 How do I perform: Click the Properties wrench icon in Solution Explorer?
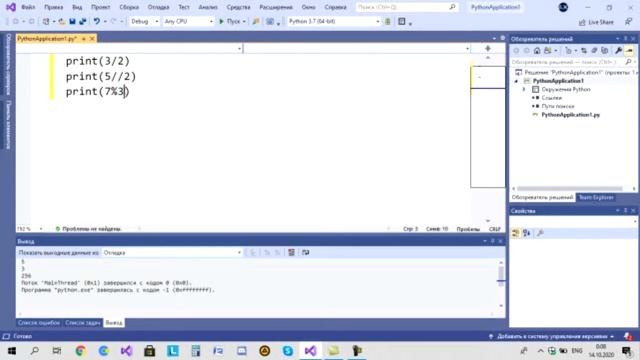coord(618,51)
